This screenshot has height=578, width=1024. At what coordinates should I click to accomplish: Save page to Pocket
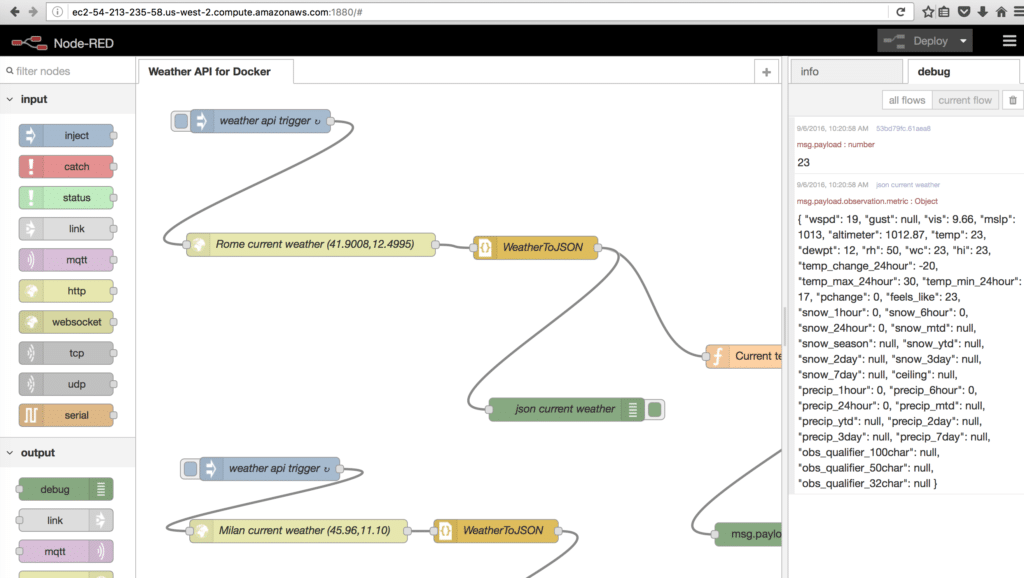(964, 12)
